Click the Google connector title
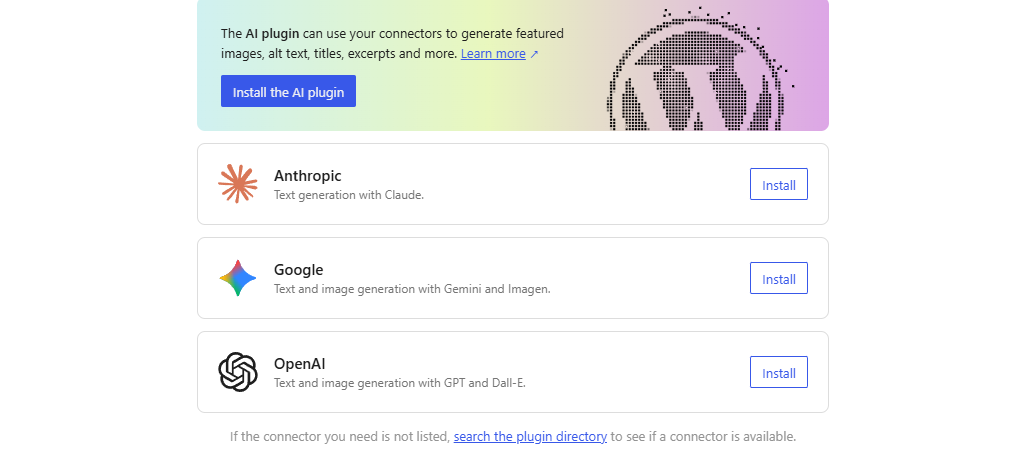The image size is (1024, 456). [x=298, y=270]
